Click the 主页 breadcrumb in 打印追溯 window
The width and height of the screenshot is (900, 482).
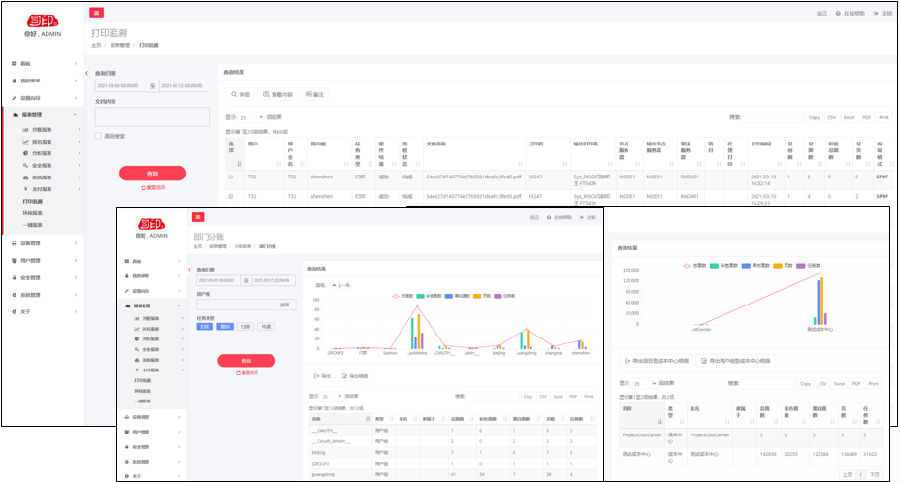(96, 45)
